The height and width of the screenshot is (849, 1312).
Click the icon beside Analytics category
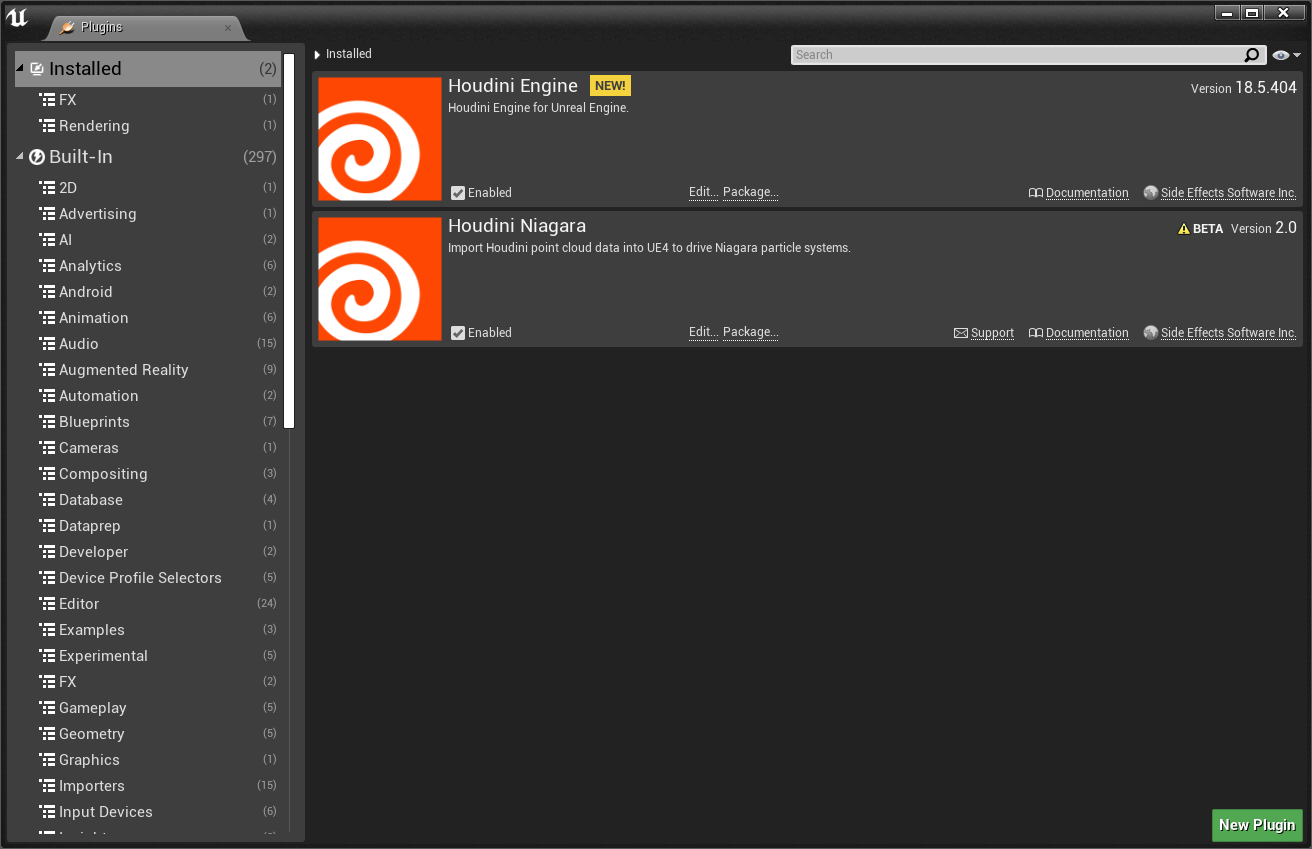coord(47,266)
